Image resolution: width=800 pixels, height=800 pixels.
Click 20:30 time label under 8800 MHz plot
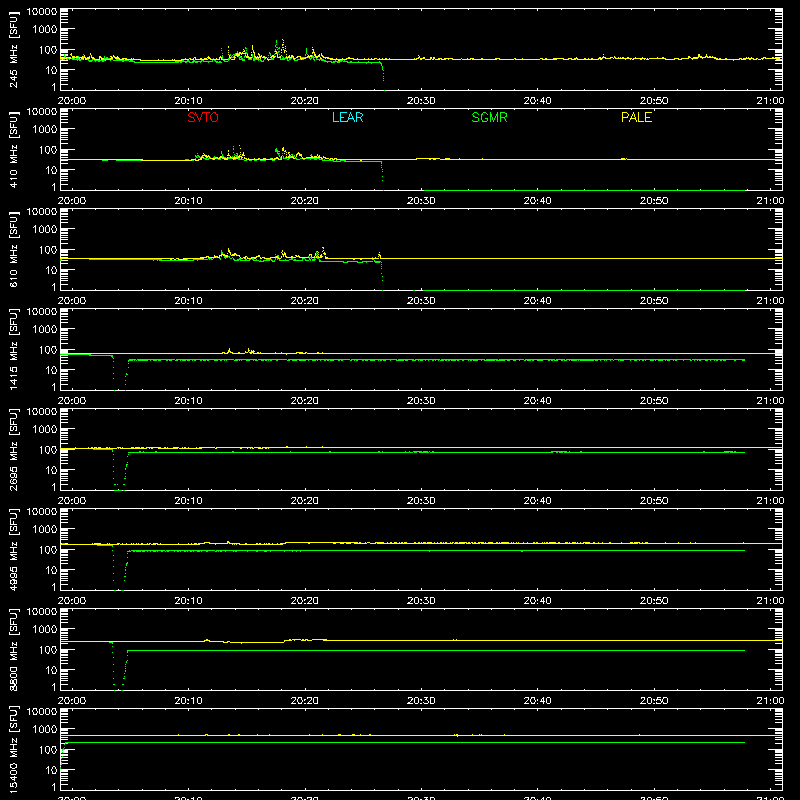[x=421, y=701]
